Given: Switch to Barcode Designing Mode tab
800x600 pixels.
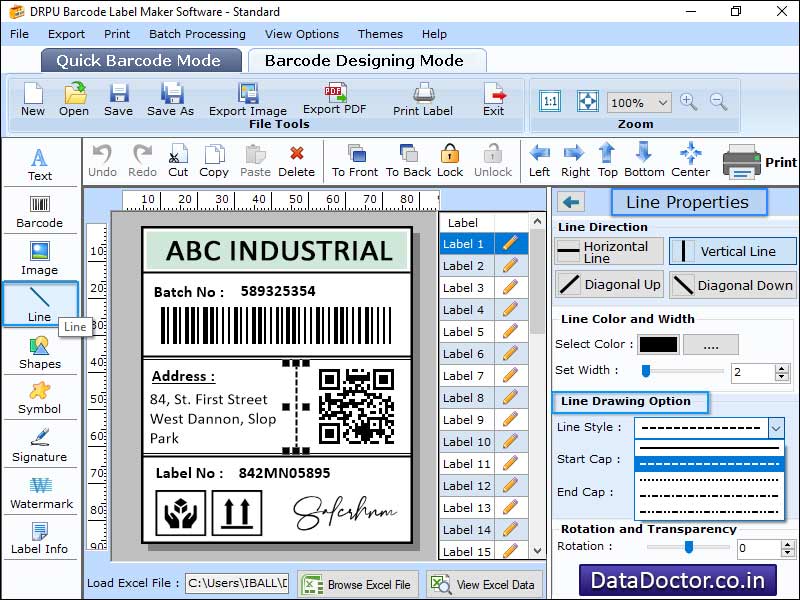Looking at the screenshot, I should (x=367, y=60).
